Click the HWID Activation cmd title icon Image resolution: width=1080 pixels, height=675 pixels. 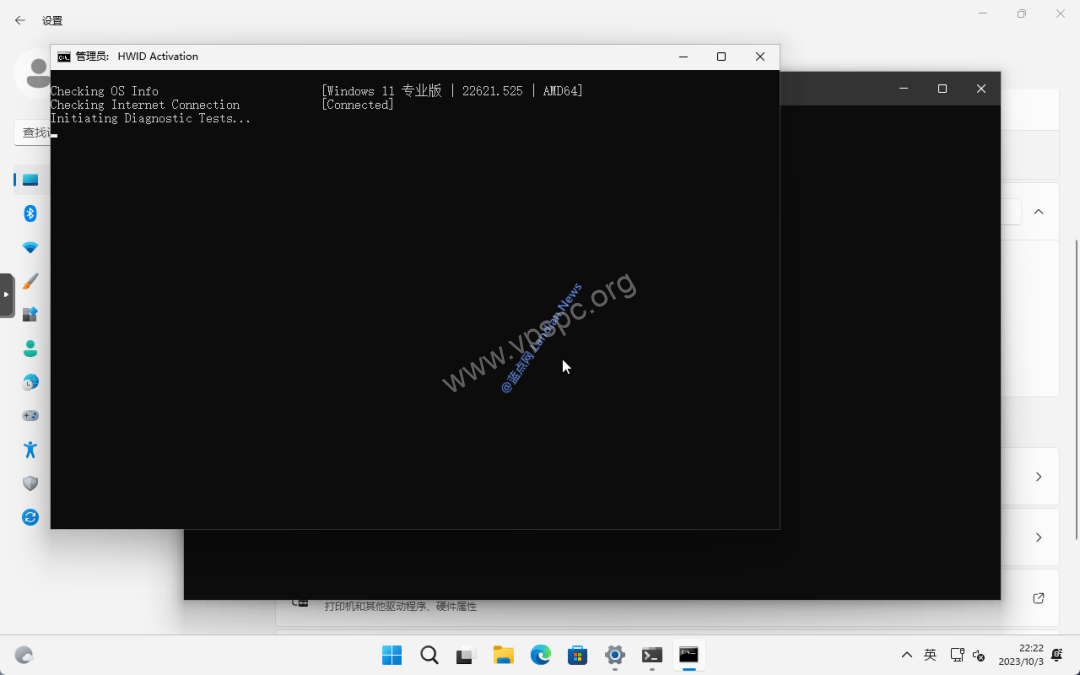pyautogui.click(x=63, y=56)
